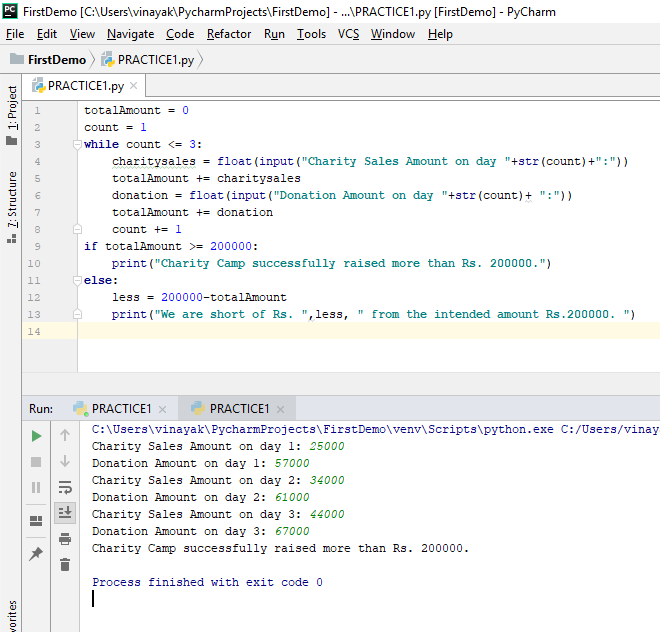Click the fold end marker on line 13
This screenshot has height=632, width=660.
coord(77,315)
